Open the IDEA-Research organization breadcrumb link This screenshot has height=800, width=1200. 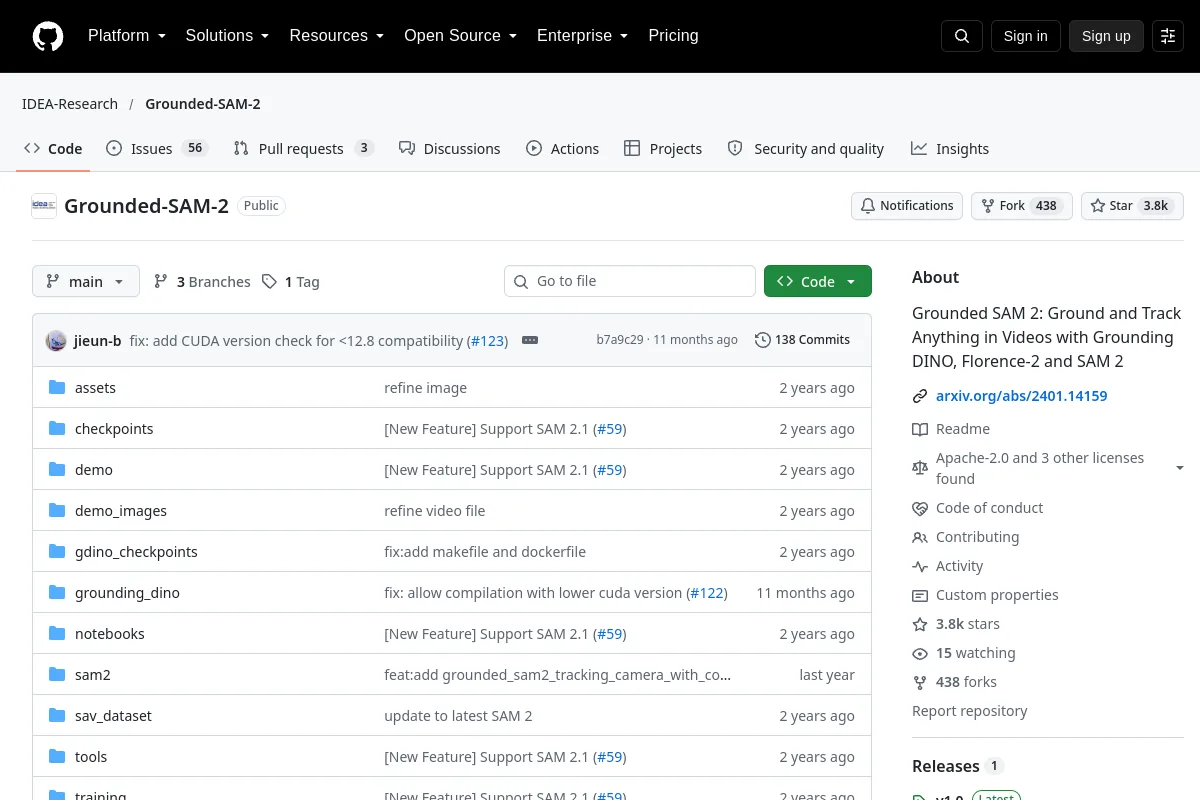pyautogui.click(x=70, y=104)
